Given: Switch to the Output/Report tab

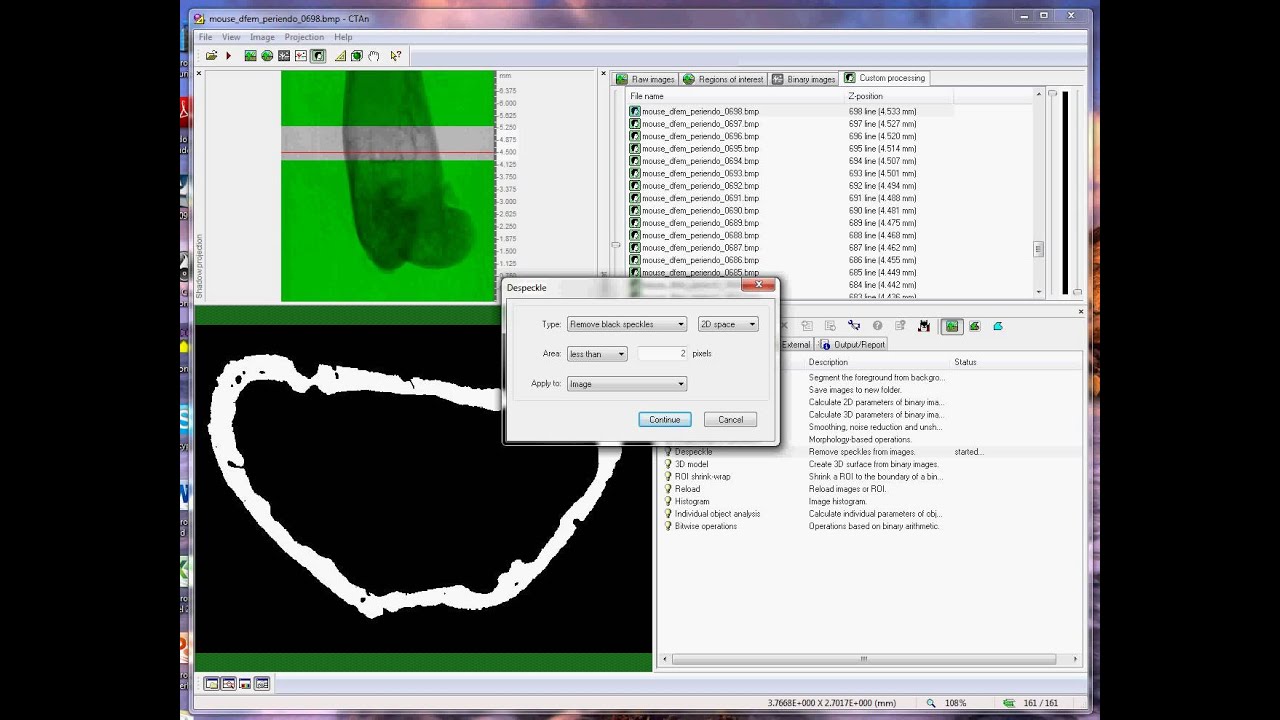Looking at the screenshot, I should pyautogui.click(x=852, y=345).
